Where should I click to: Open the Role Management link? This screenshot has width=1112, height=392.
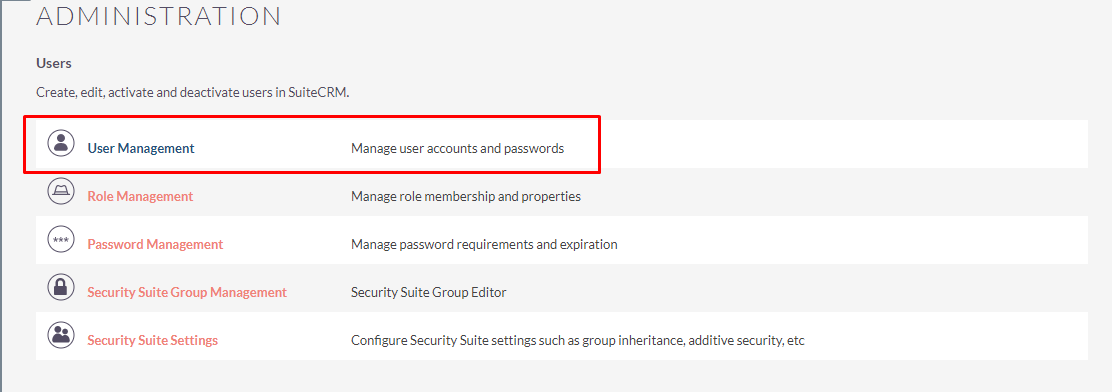(x=140, y=196)
